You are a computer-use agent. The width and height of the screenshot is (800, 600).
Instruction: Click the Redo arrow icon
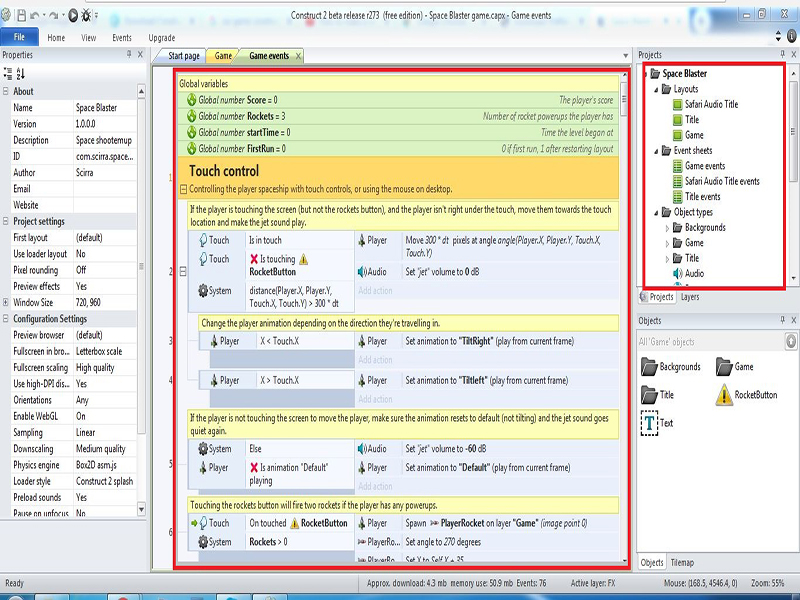coord(53,16)
